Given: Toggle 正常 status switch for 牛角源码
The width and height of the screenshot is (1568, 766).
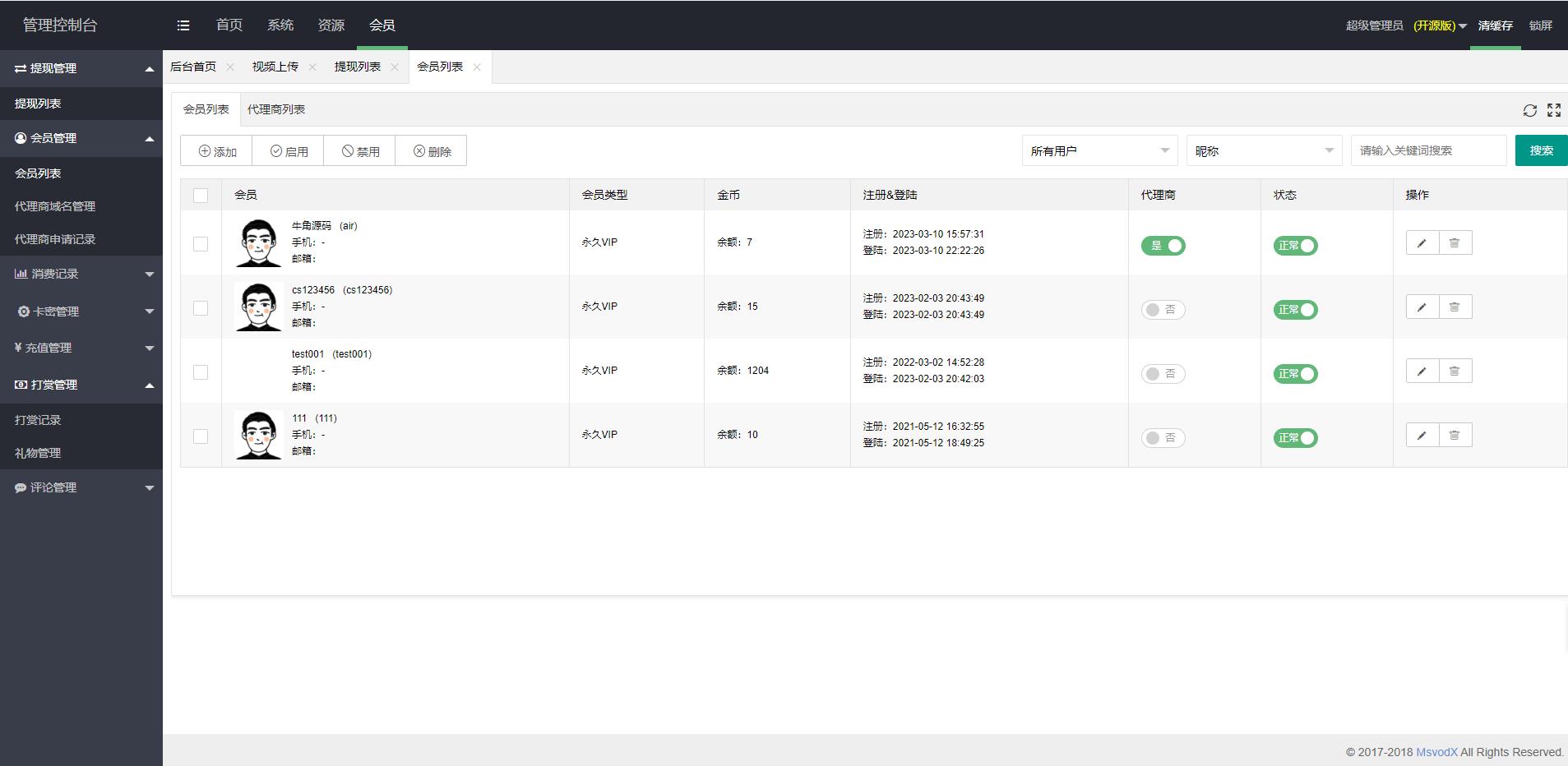Looking at the screenshot, I should [1296, 246].
